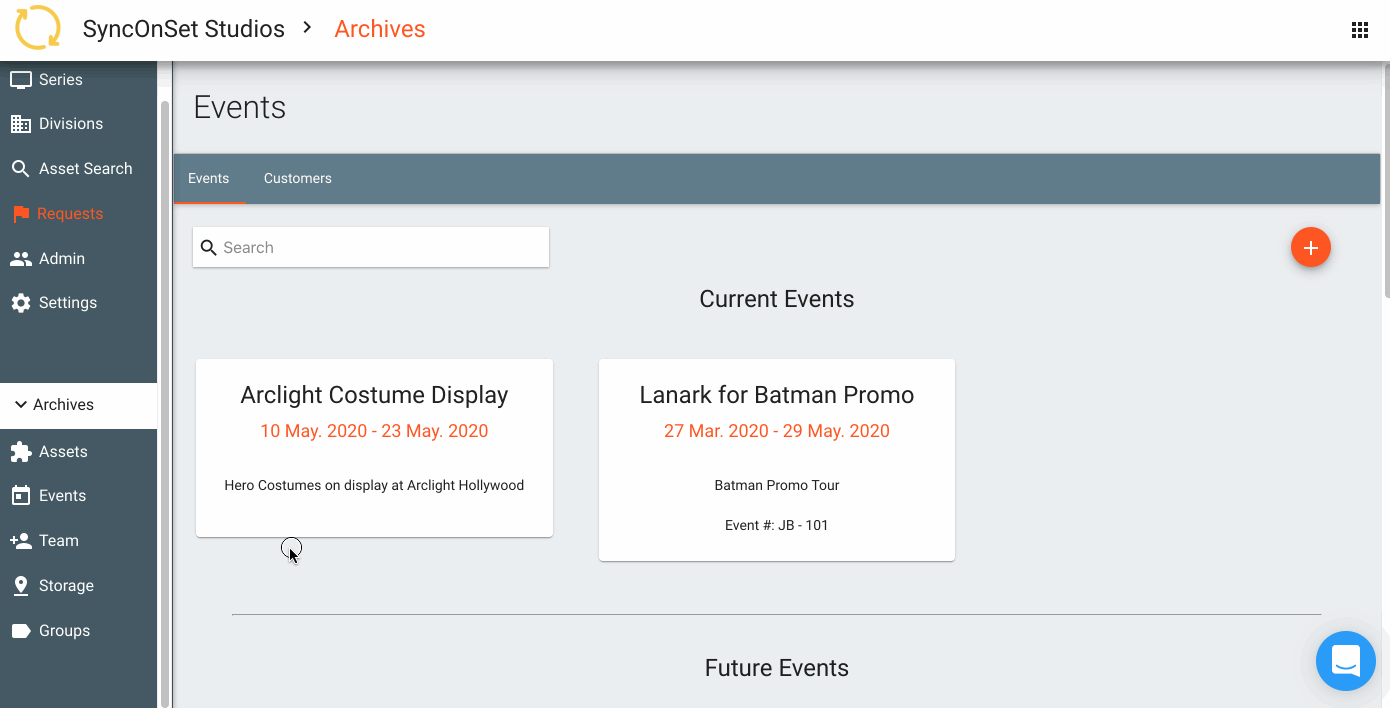Click the Archives breadcrumb link
The image size is (1390, 708).
(380, 29)
